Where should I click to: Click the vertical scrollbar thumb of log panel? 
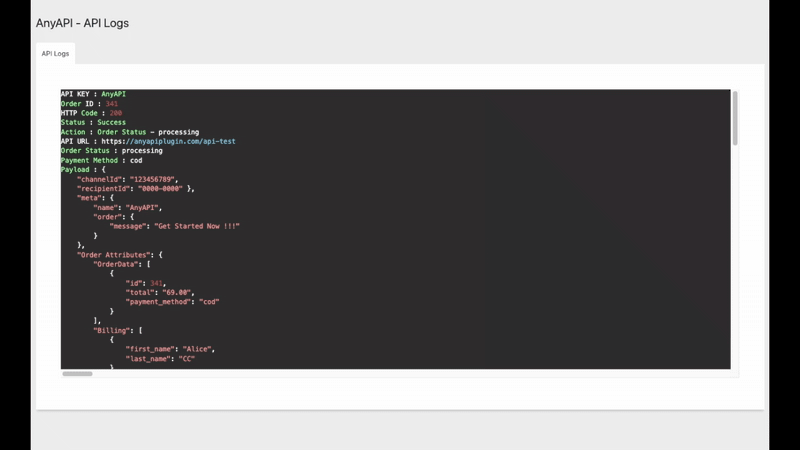point(735,118)
